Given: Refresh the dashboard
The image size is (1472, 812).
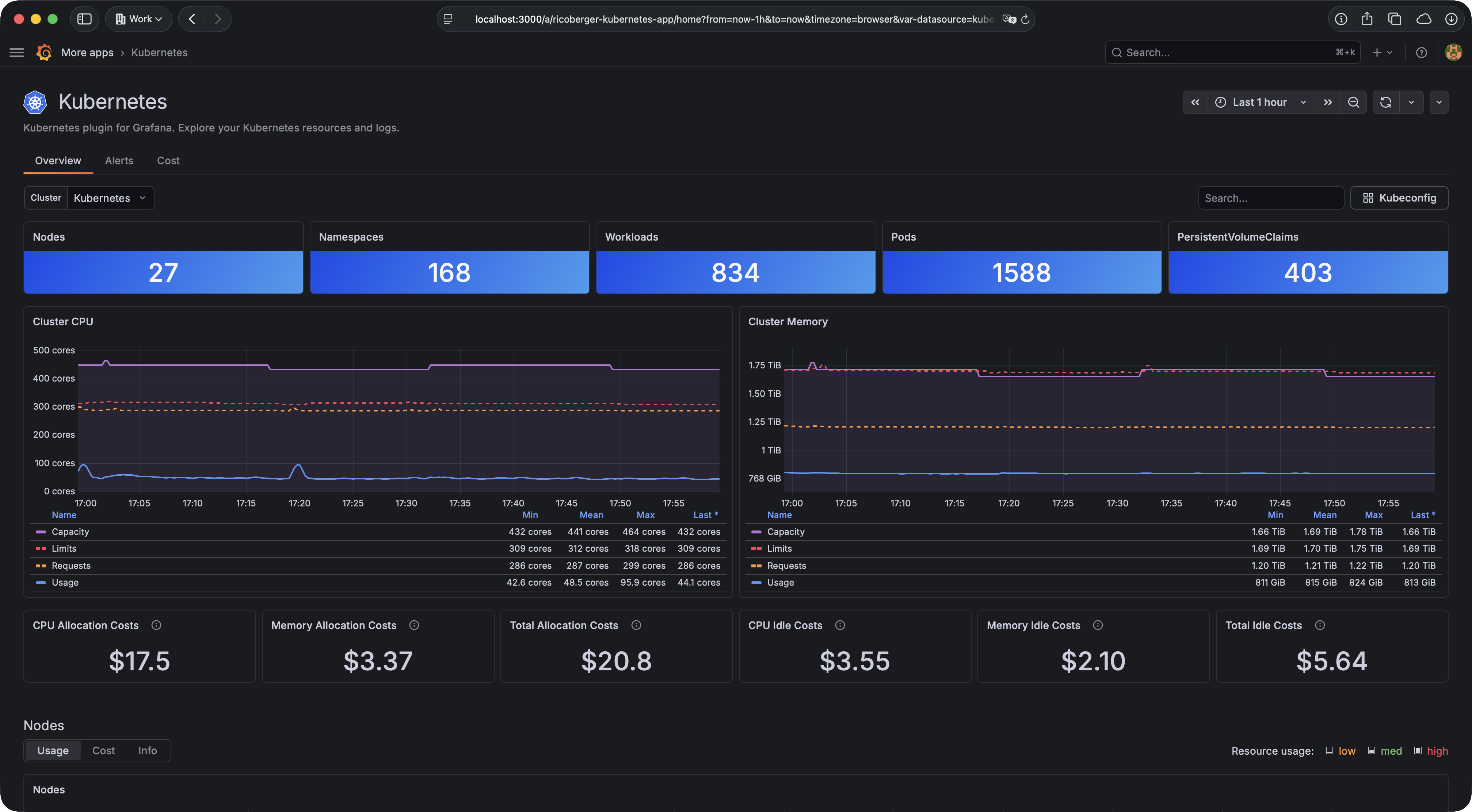Looking at the screenshot, I should [1386, 102].
